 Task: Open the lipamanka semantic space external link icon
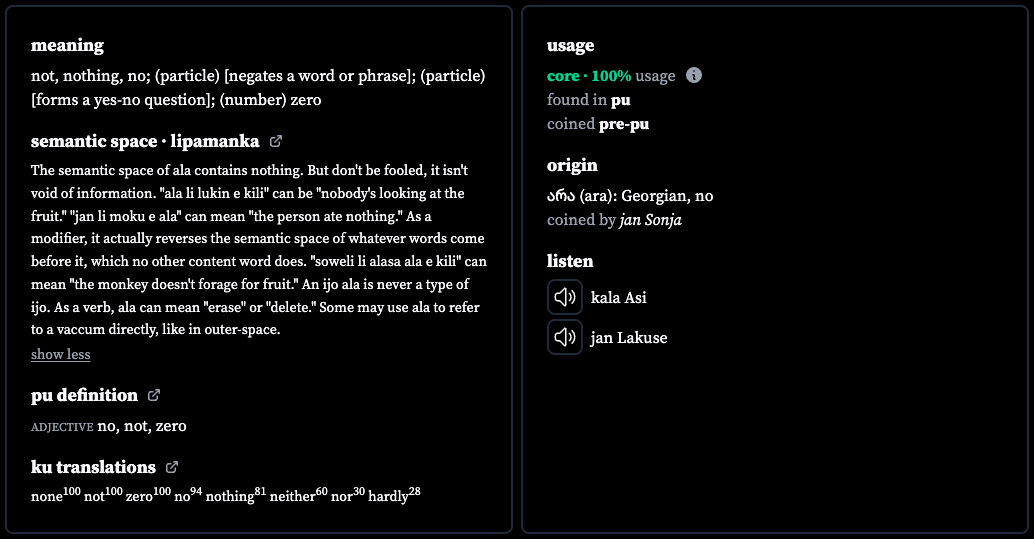pyautogui.click(x=276, y=141)
